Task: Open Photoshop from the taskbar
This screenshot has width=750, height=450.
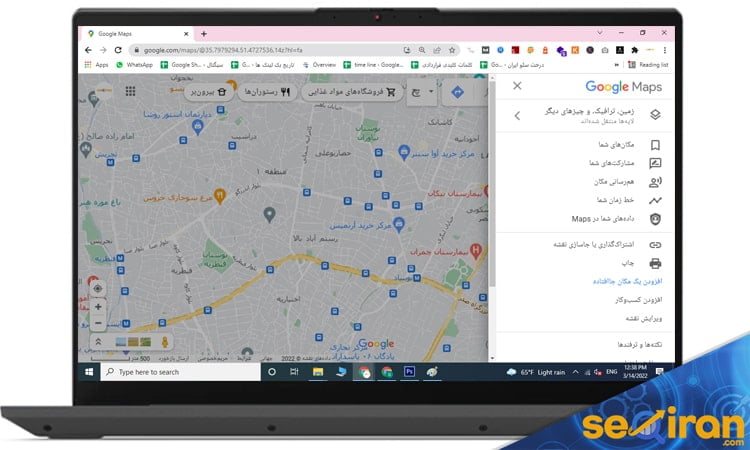Action: click(409, 372)
